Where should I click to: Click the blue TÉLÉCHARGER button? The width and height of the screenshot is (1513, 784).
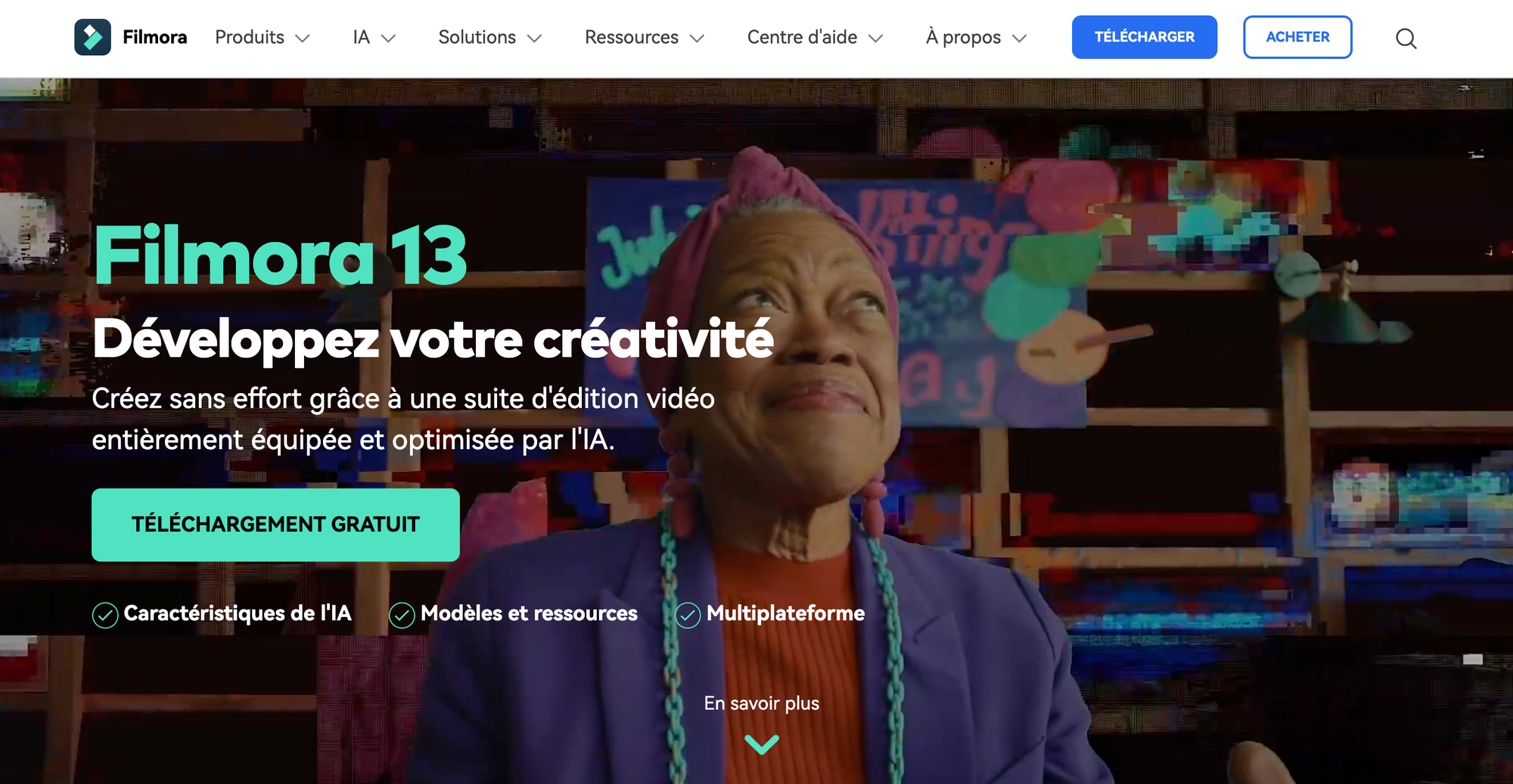click(1144, 37)
